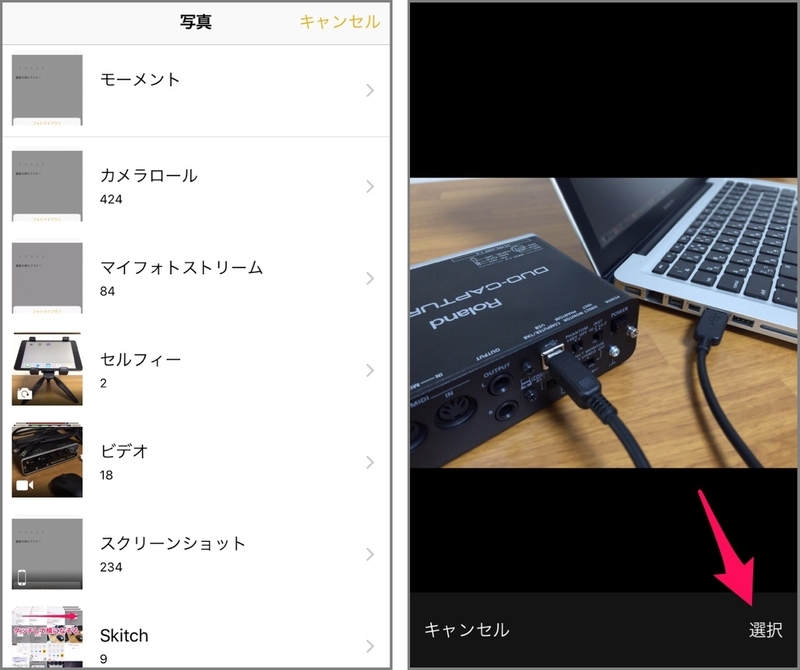
Task: Tap the セルフィー album camera icon thumbnail
Action: [x=47, y=370]
